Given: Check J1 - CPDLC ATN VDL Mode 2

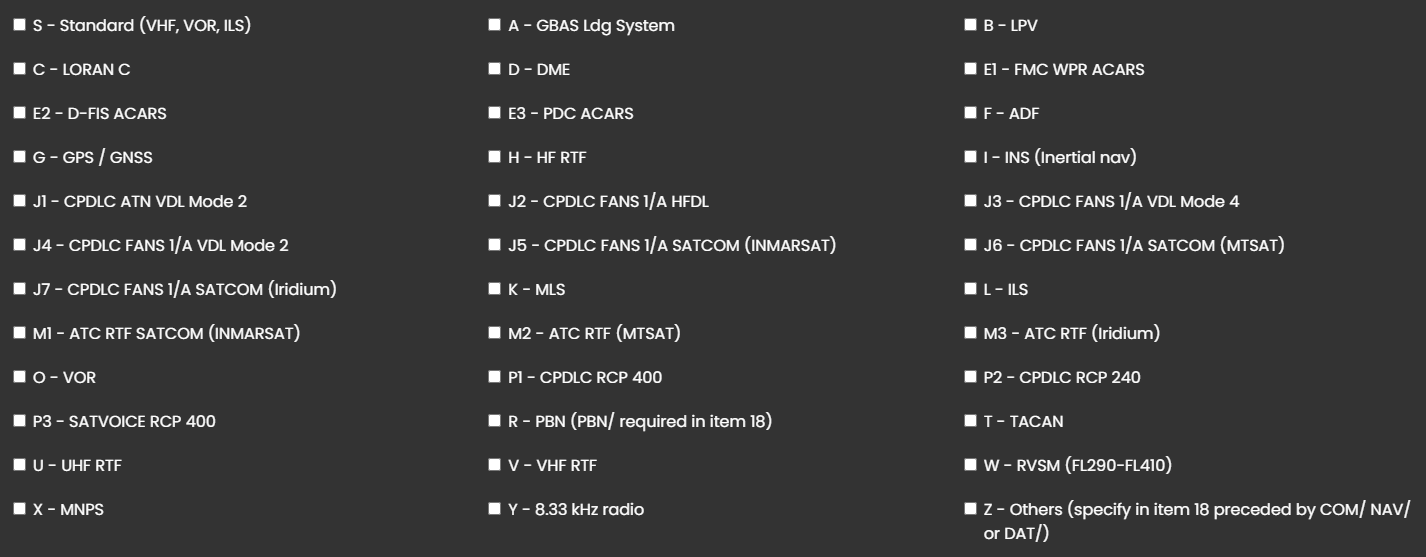Looking at the screenshot, I should (x=19, y=201).
